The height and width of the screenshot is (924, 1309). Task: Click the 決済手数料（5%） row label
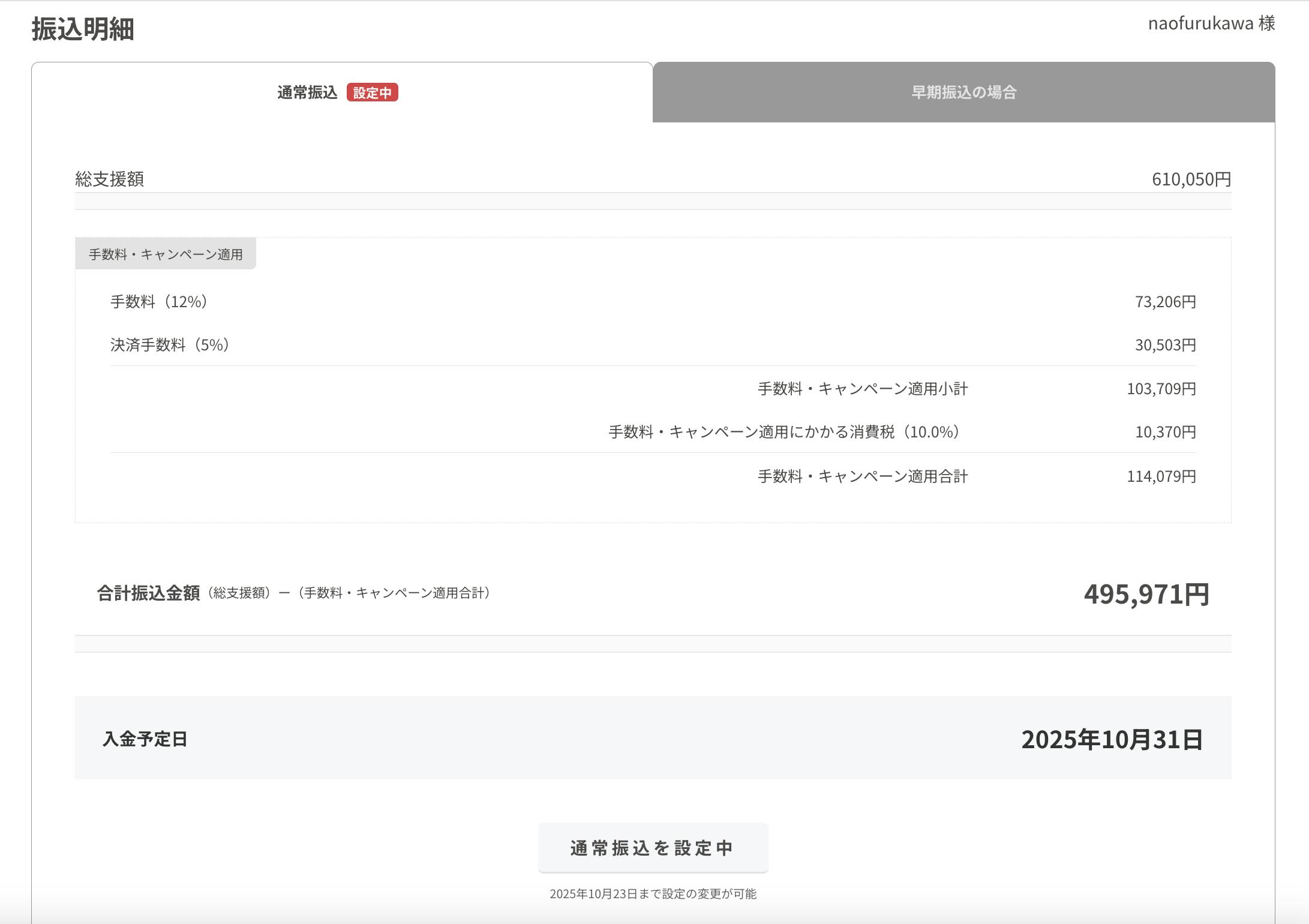coord(170,345)
